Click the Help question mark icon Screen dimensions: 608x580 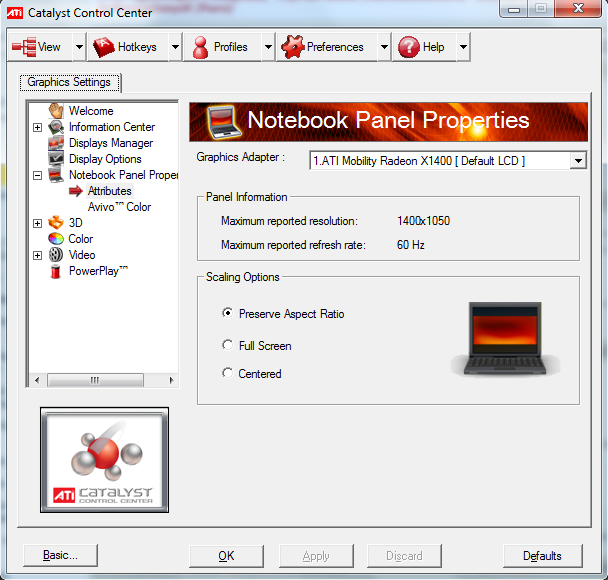click(x=409, y=47)
